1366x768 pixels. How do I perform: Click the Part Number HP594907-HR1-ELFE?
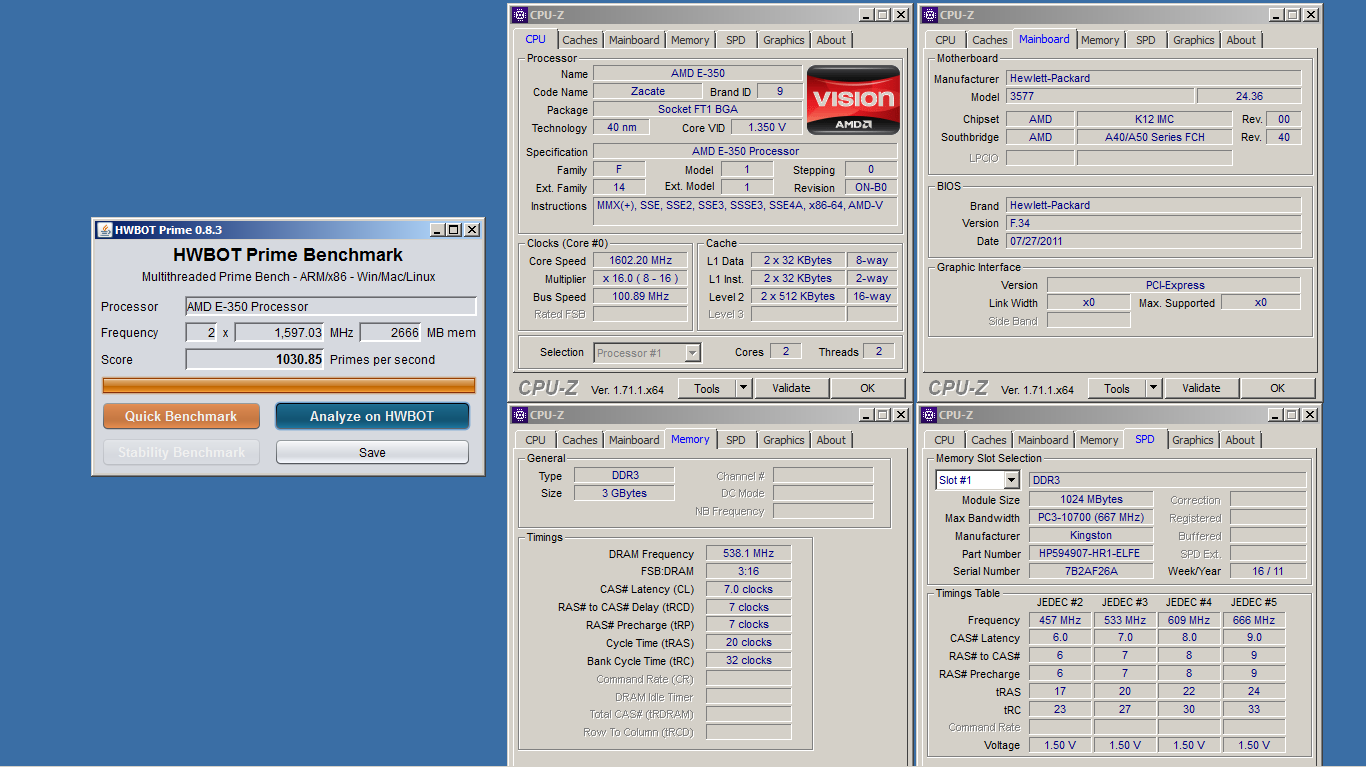coord(1091,553)
